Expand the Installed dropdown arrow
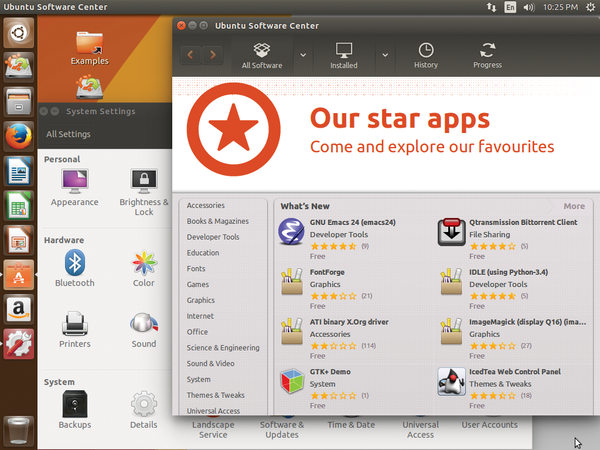The height and width of the screenshot is (450, 600). (x=385, y=55)
